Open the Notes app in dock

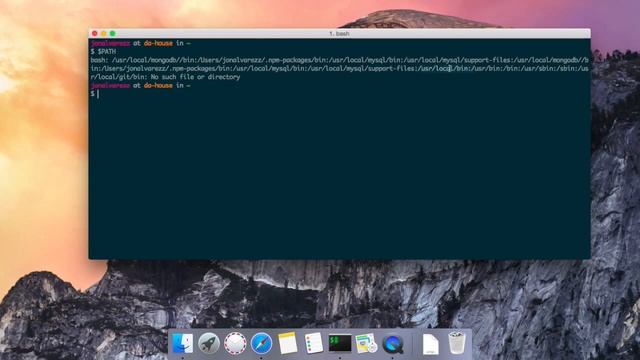pos(288,343)
